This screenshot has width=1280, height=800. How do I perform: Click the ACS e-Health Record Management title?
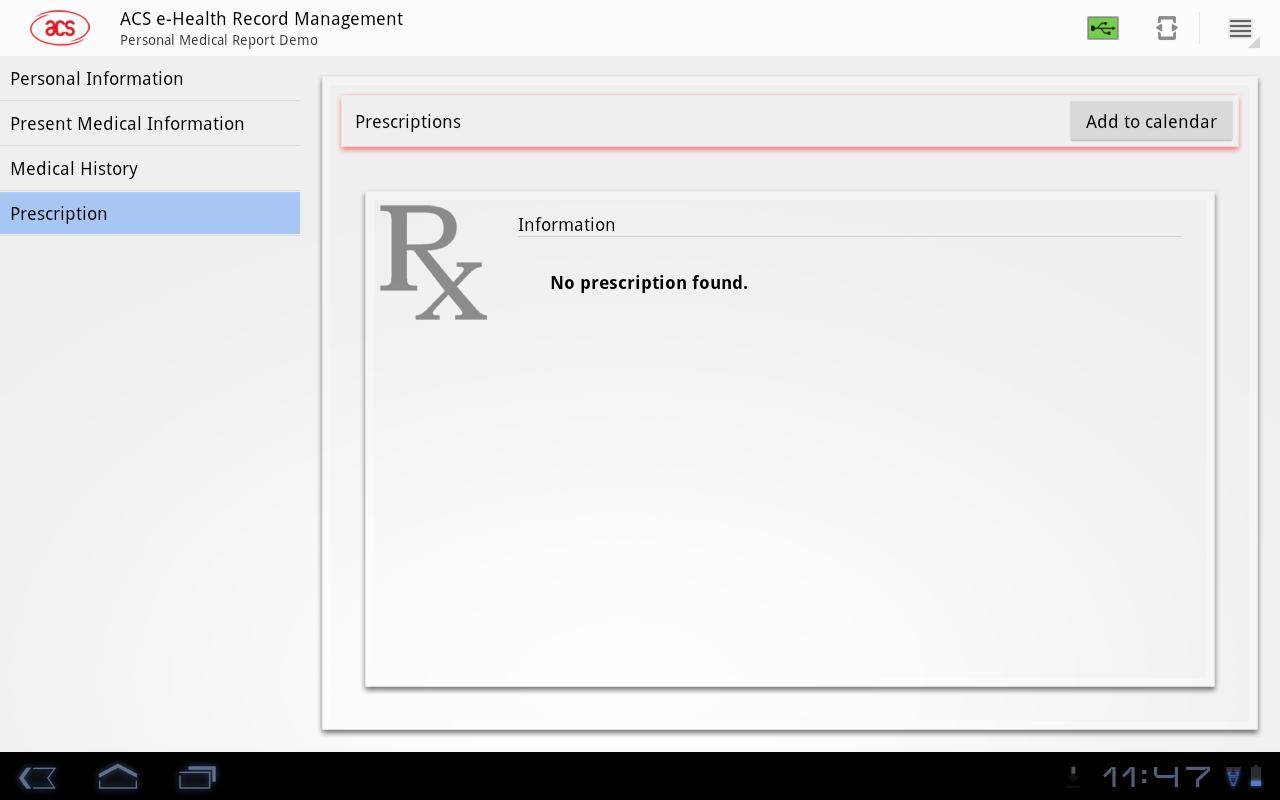pyautogui.click(x=261, y=19)
